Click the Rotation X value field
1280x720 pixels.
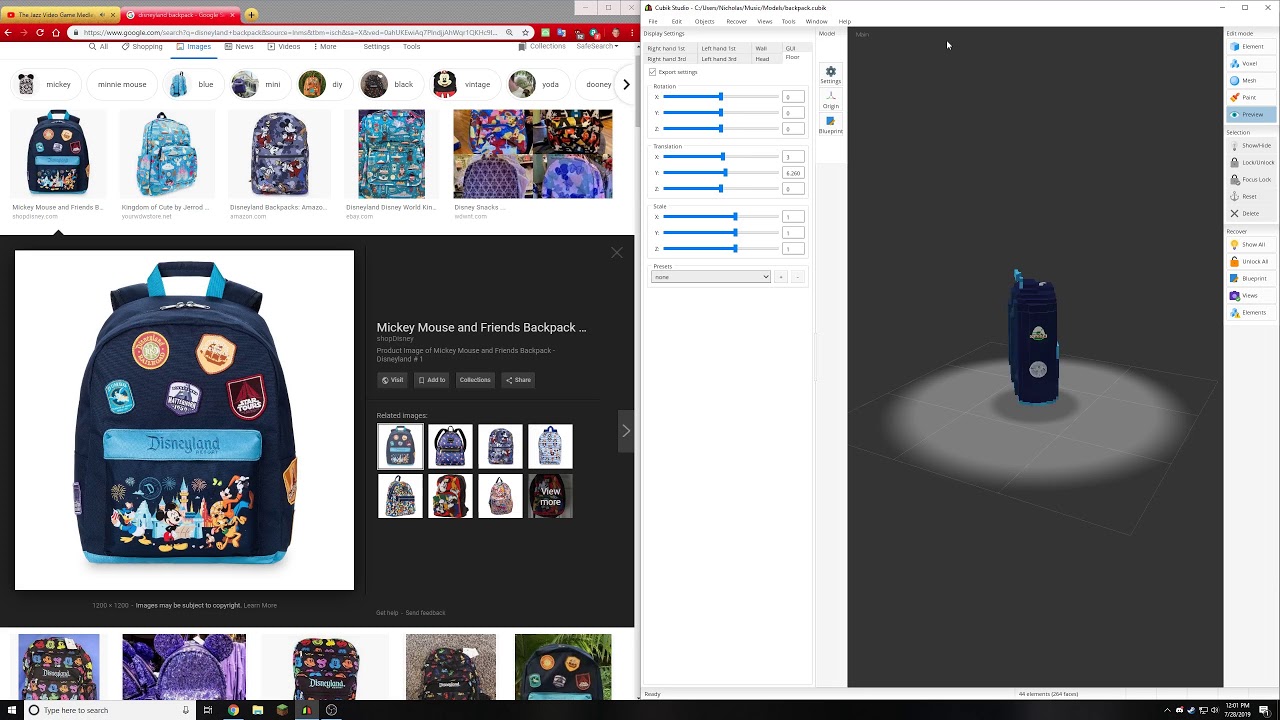click(793, 97)
